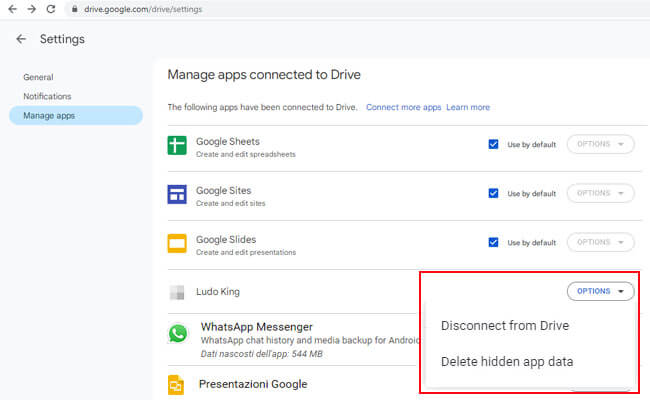The image size is (650, 400).
Task: Click the Ludo King app name
Action: tap(218, 292)
